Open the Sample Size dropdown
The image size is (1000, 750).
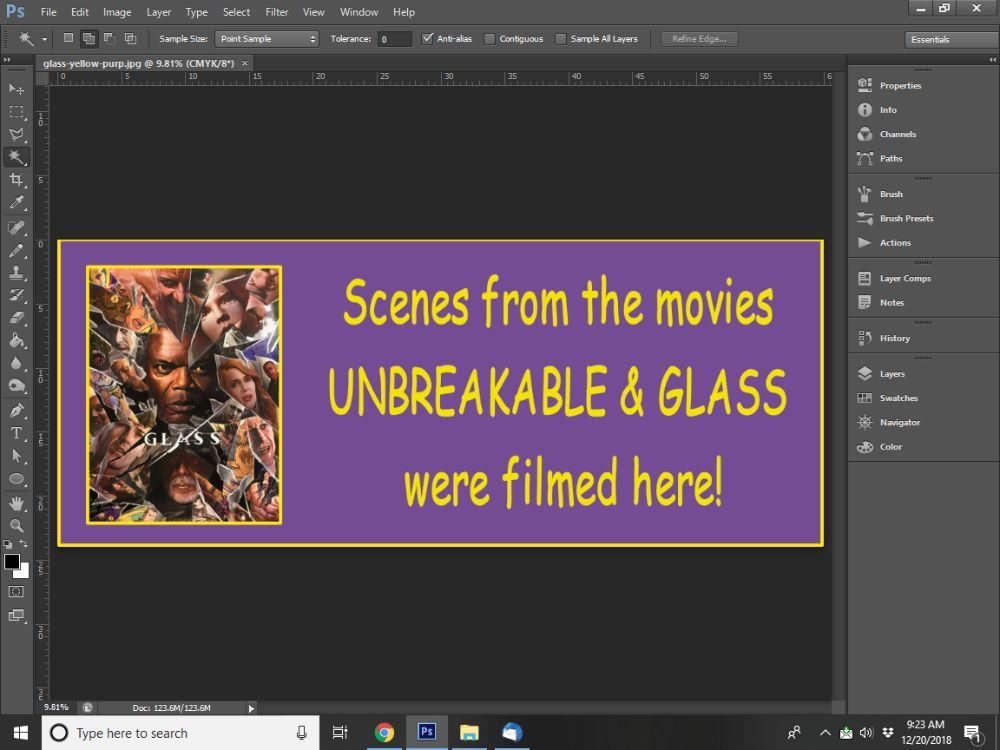(x=267, y=39)
